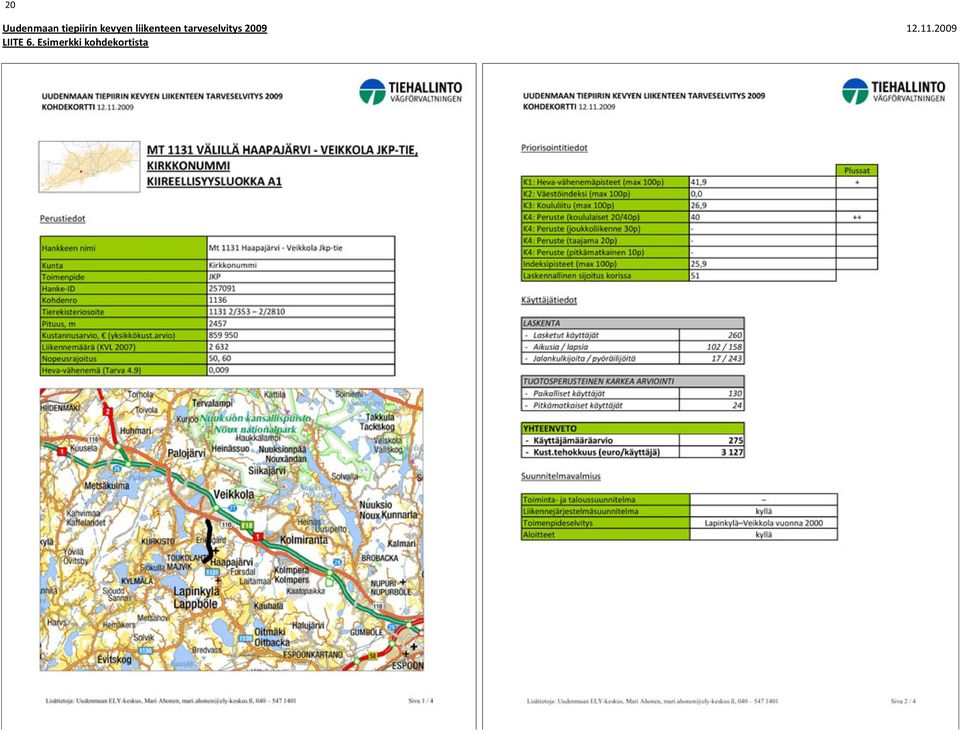960x731 pixels.
Task: Click the Tiehallinto logo on page 1
Action: 410,92
